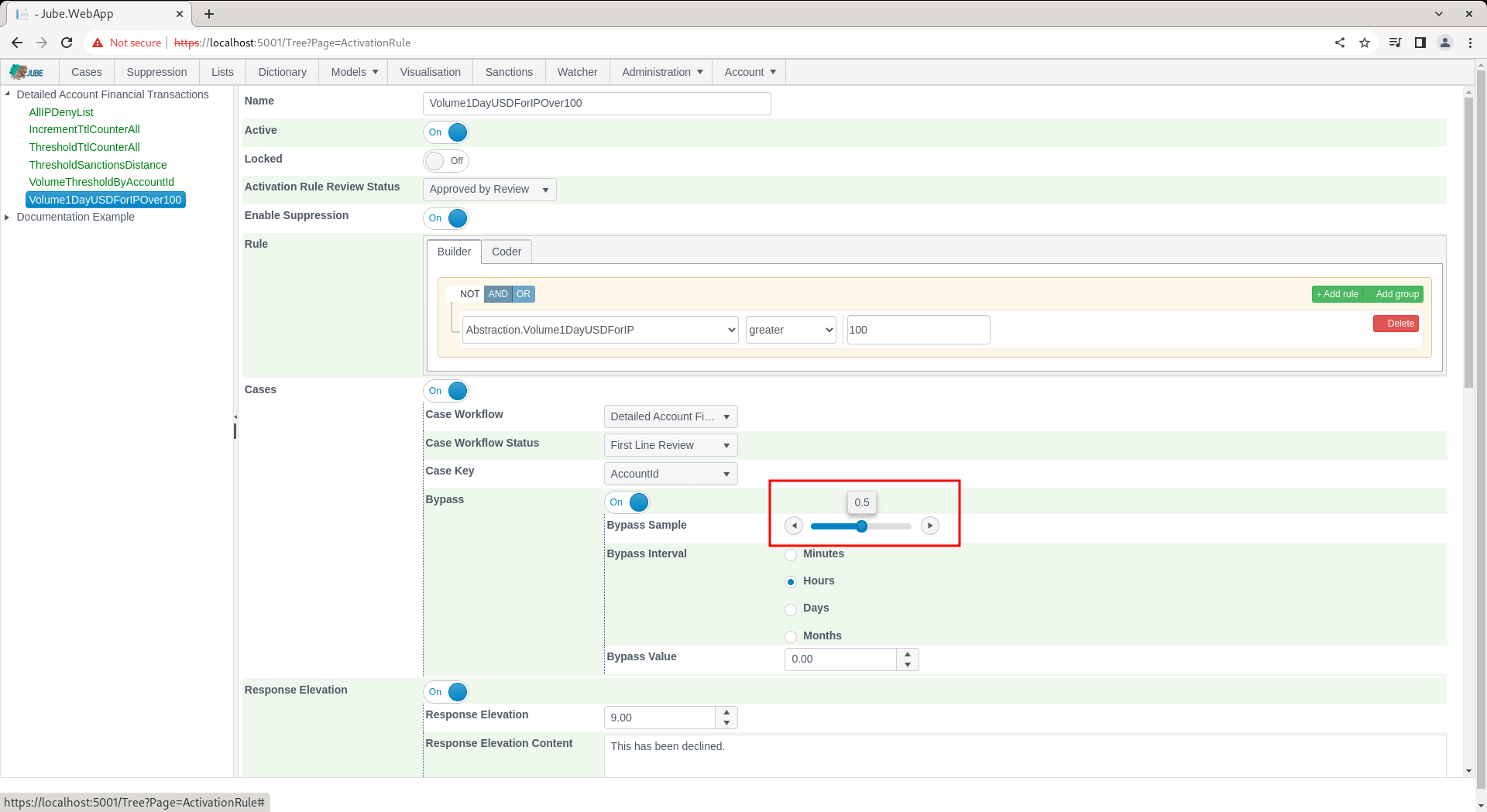Open the browser media control icon
This screenshot has height=812, width=1487.
pos(1395,43)
